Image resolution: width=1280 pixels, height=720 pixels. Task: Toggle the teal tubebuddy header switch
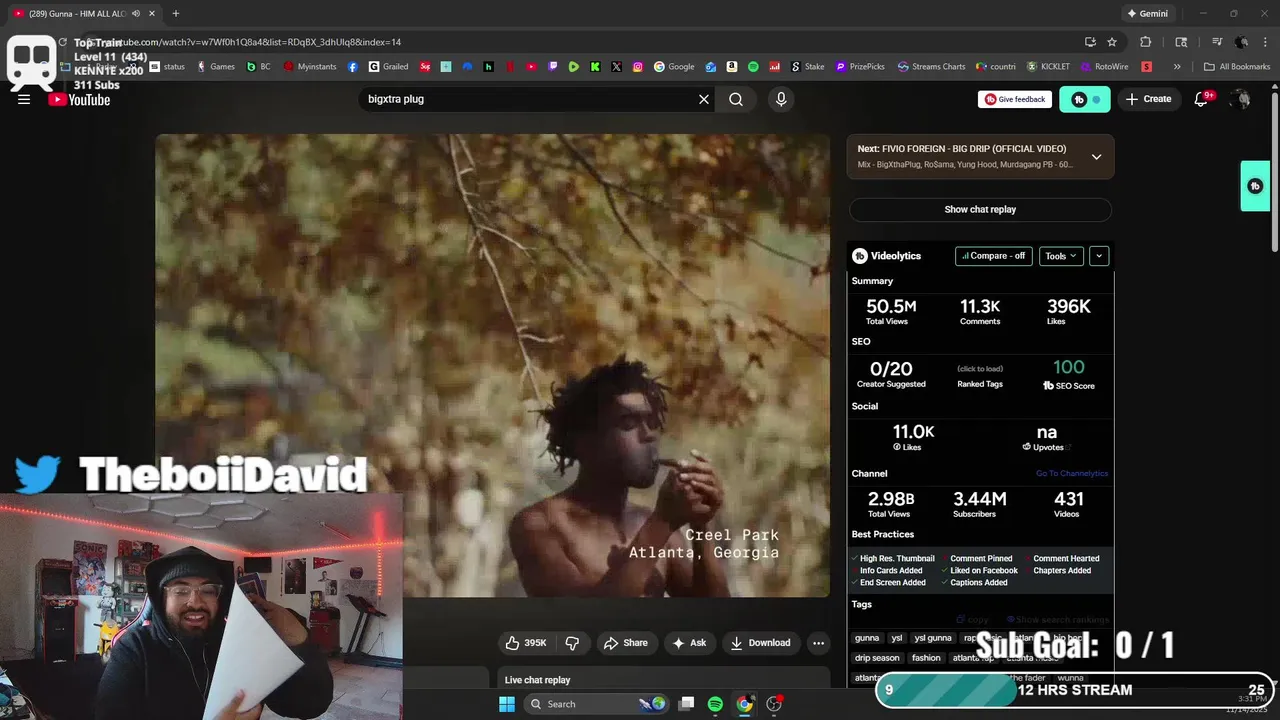click(1085, 99)
